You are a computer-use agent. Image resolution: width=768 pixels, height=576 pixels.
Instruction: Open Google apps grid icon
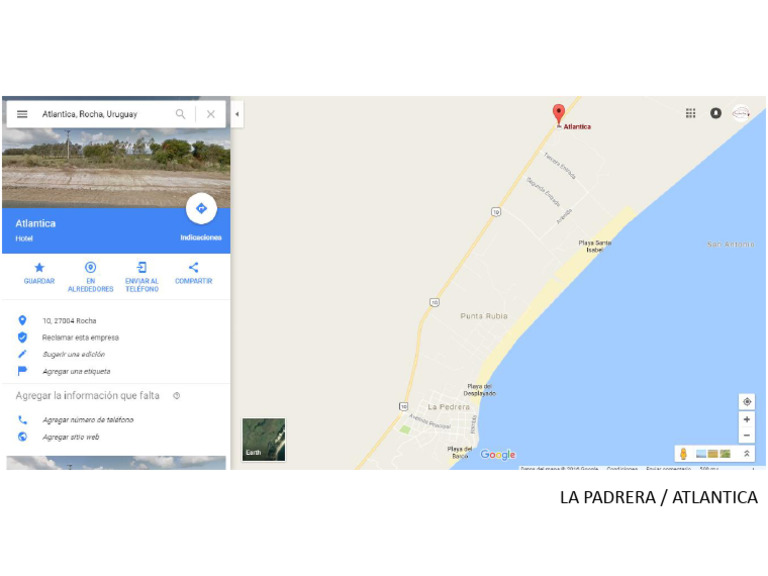(x=691, y=113)
